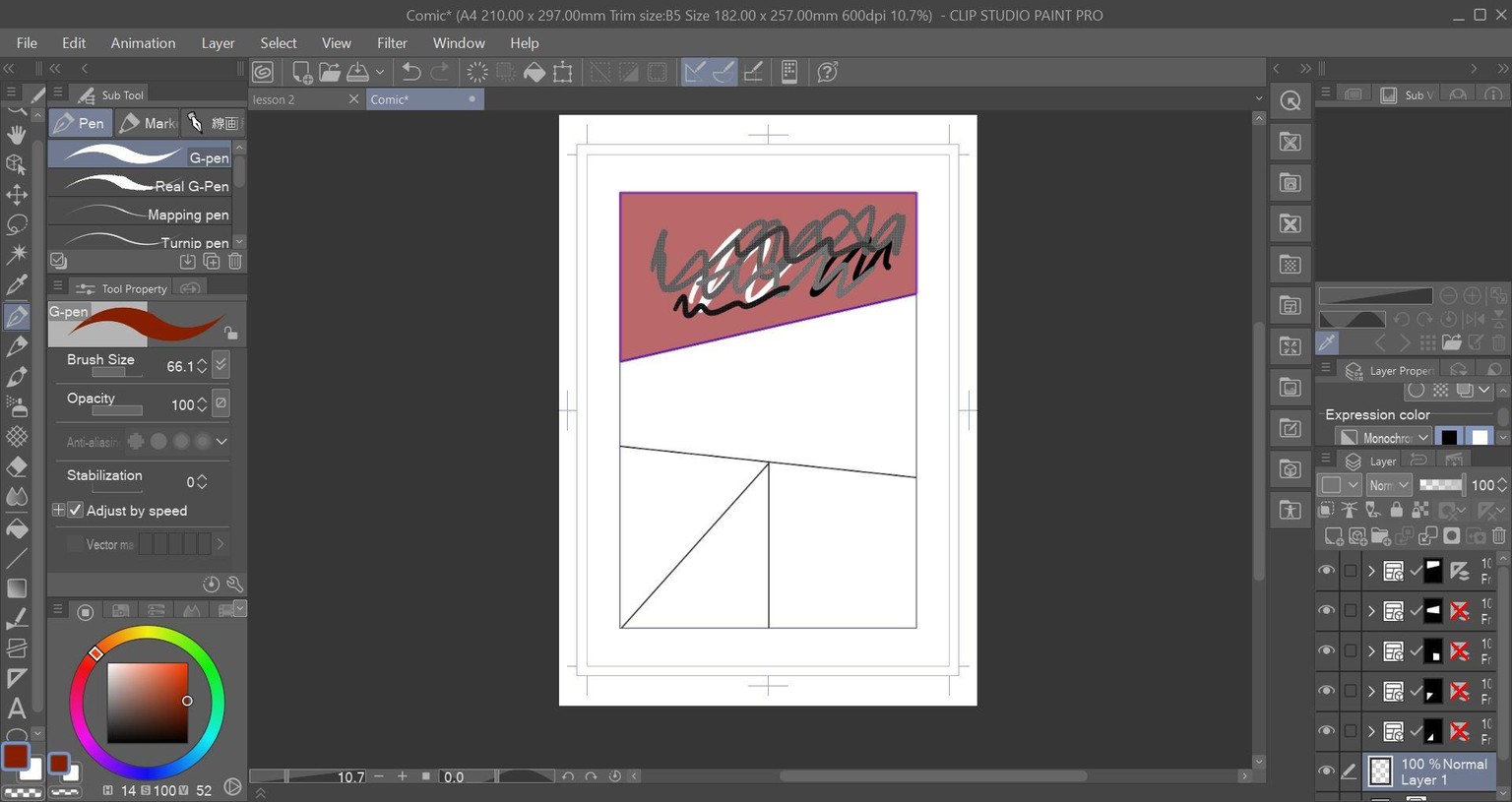The height and width of the screenshot is (802, 1512).
Task: Click the Fill icon in command bar
Action: pos(535,72)
